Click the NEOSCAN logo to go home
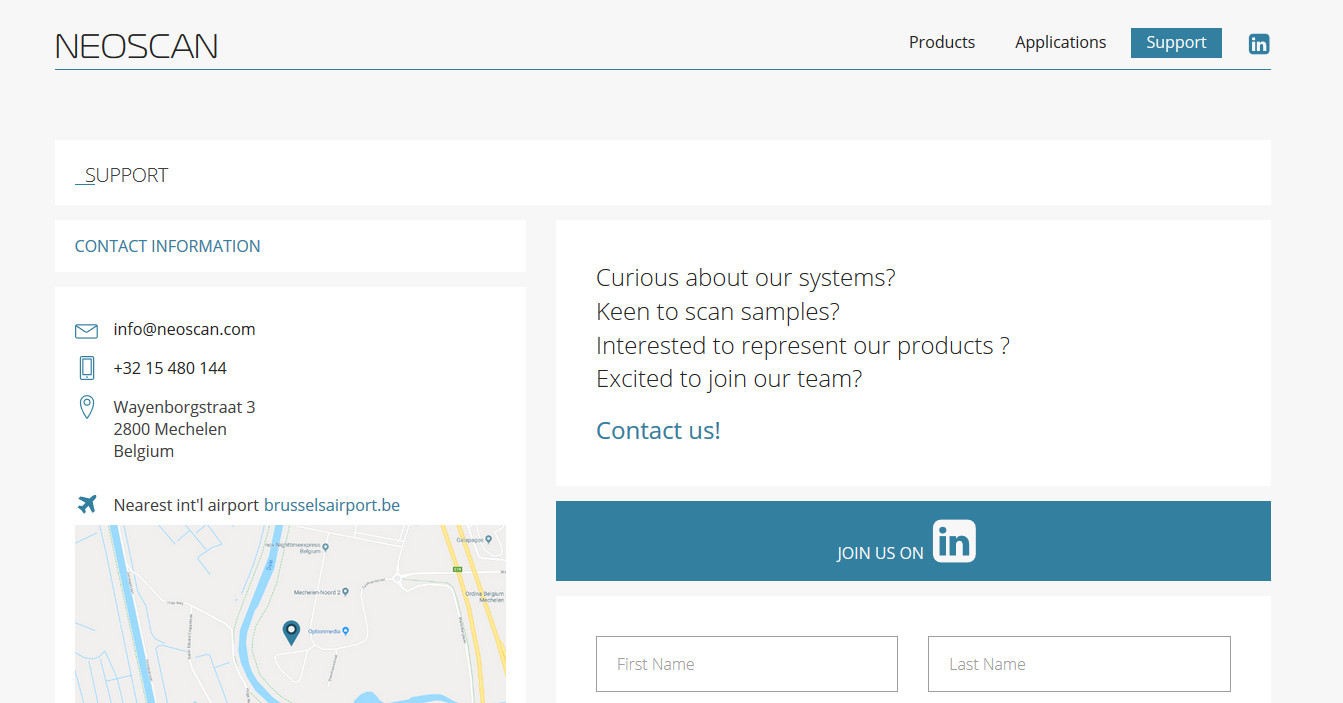Screen dimensions: 1343x703 click(x=136, y=46)
